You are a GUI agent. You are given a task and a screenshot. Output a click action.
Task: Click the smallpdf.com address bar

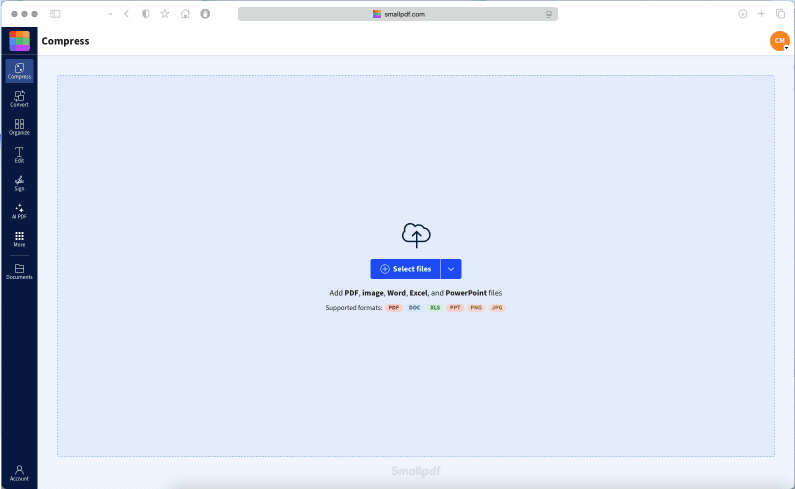click(398, 14)
